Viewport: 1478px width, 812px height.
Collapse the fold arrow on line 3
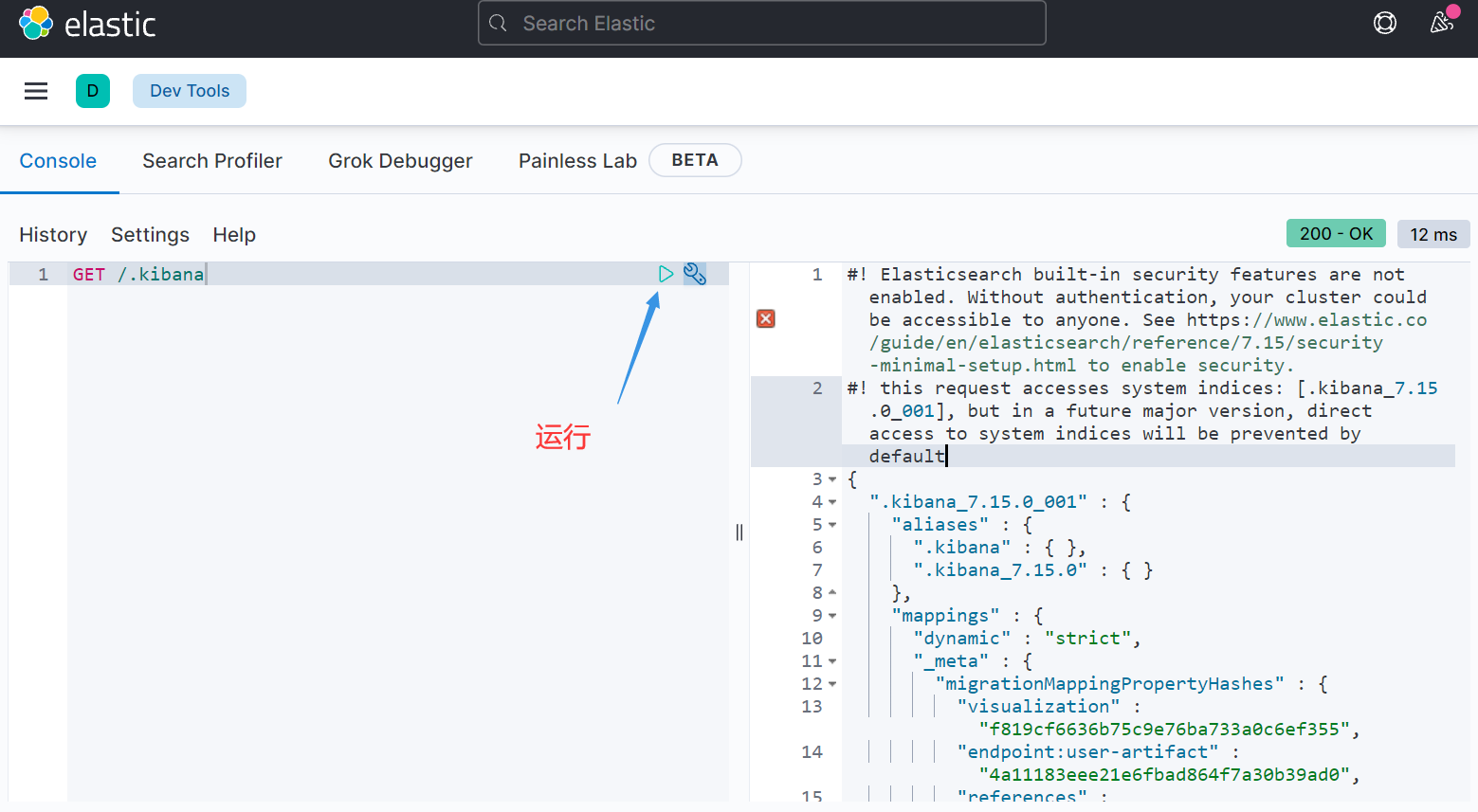[x=832, y=479]
